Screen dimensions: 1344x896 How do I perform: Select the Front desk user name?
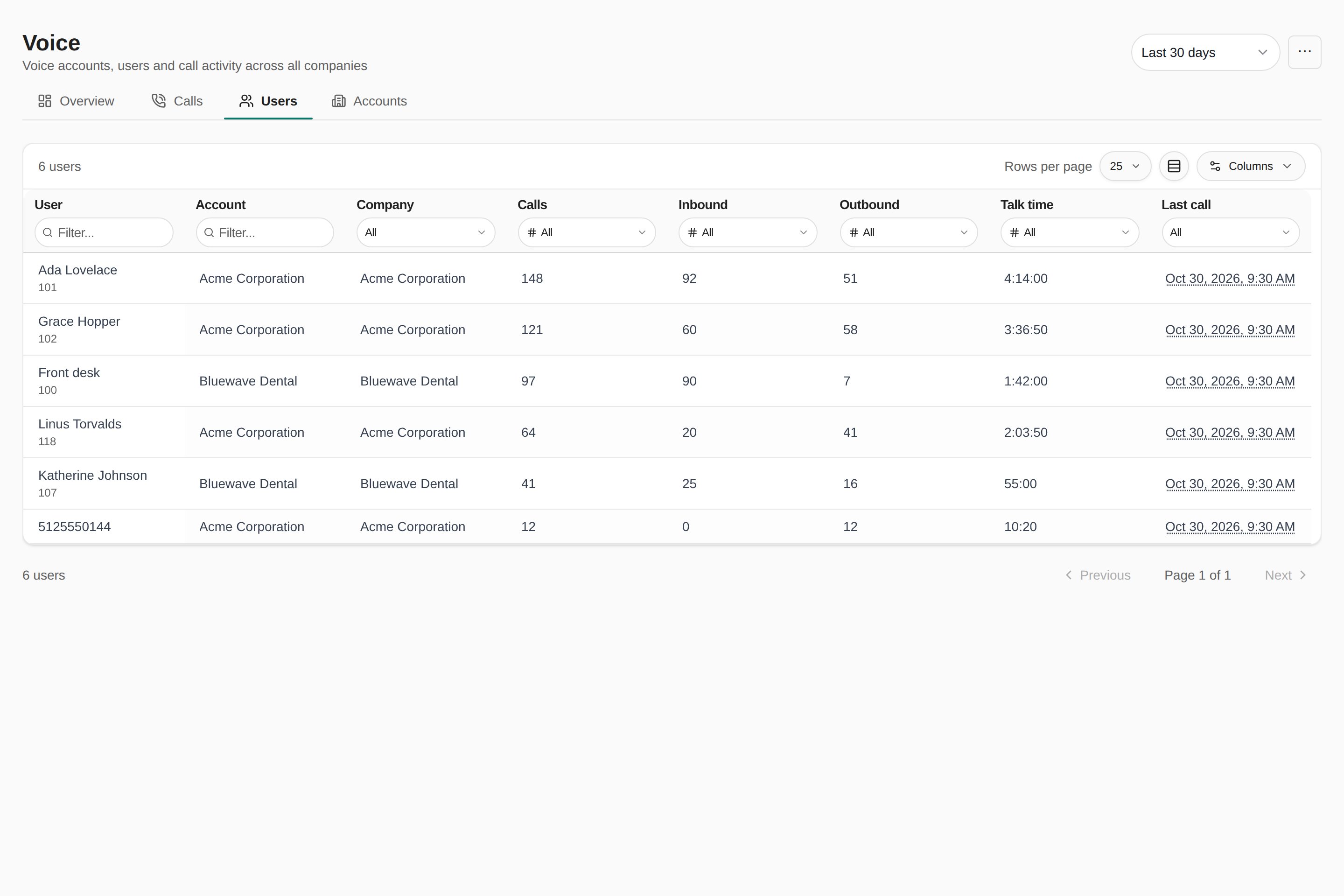pos(69,373)
